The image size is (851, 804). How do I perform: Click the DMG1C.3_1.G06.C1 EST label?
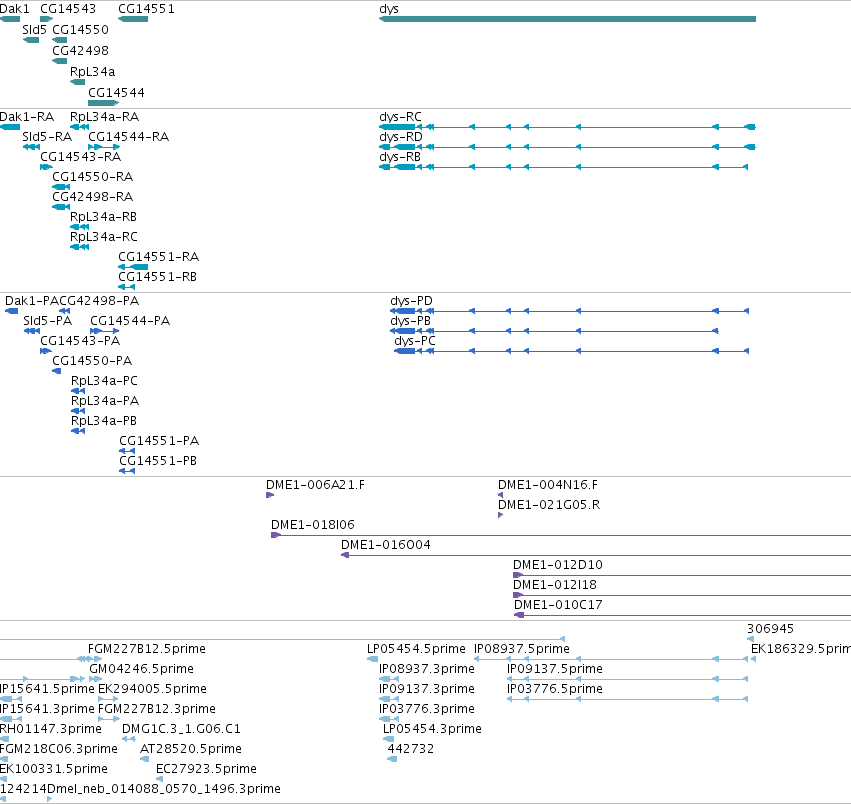[x=181, y=729]
